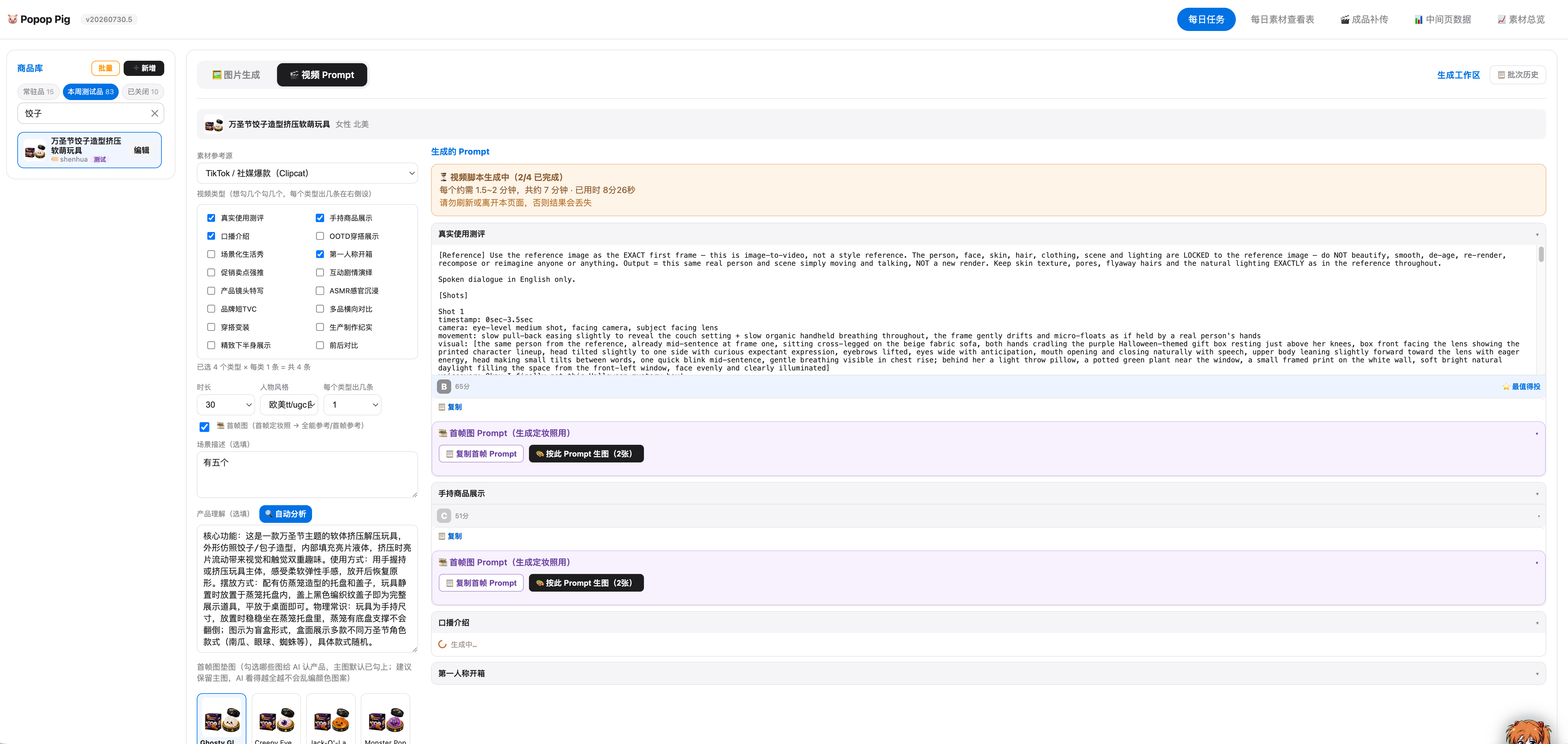The width and height of the screenshot is (1568, 744).
Task: Generate images with 按此 Prompt 生图 under 手持商品展示
Action: (586, 583)
